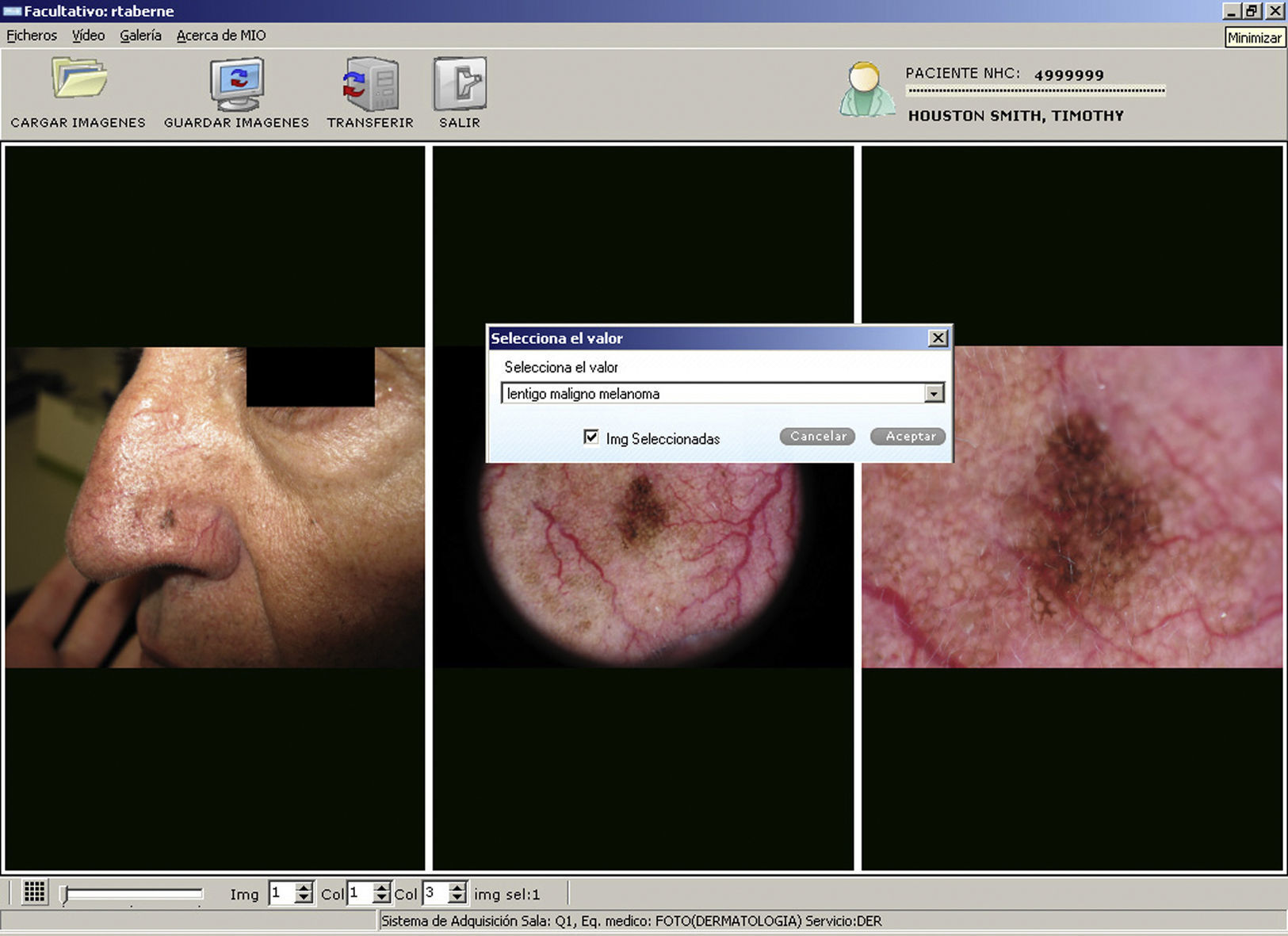Click the Guardar Imagenes monitor icon
Screen dimensions: 1288x936
click(x=236, y=84)
